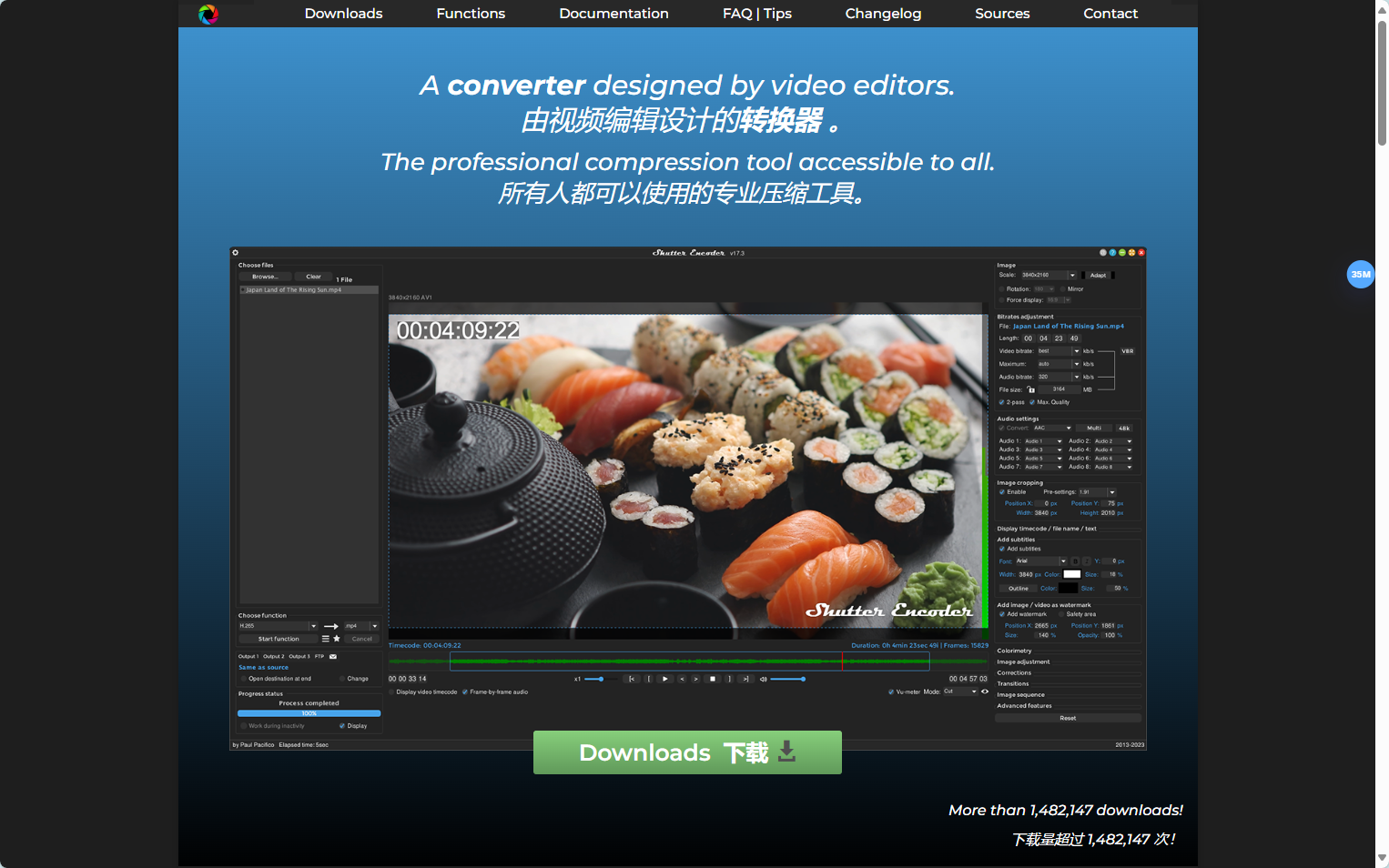
Task: Toggle italic subtitle font button
Action: click(x=1086, y=561)
